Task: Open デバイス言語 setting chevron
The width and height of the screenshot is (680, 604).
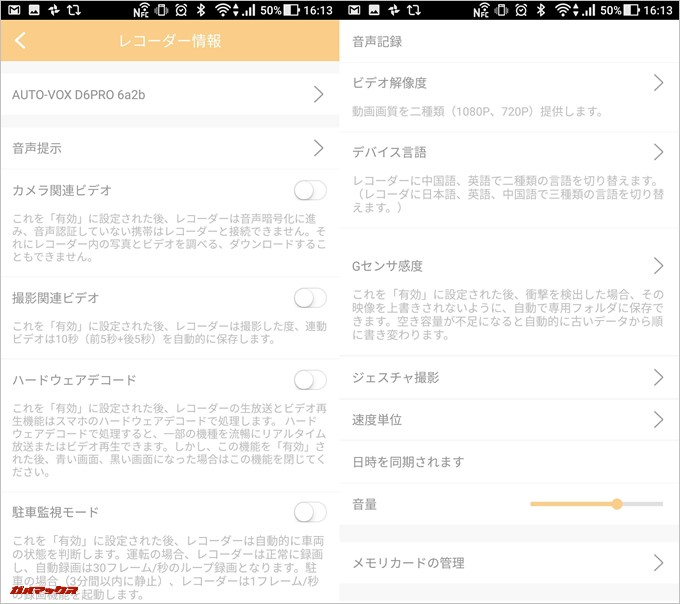Action: 658,152
